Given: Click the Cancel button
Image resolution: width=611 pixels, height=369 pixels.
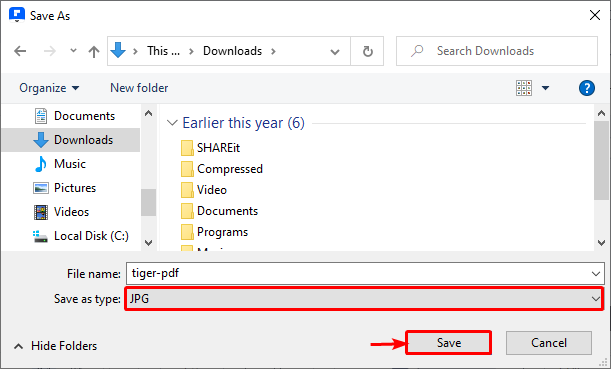Looking at the screenshot, I should 549,343.
